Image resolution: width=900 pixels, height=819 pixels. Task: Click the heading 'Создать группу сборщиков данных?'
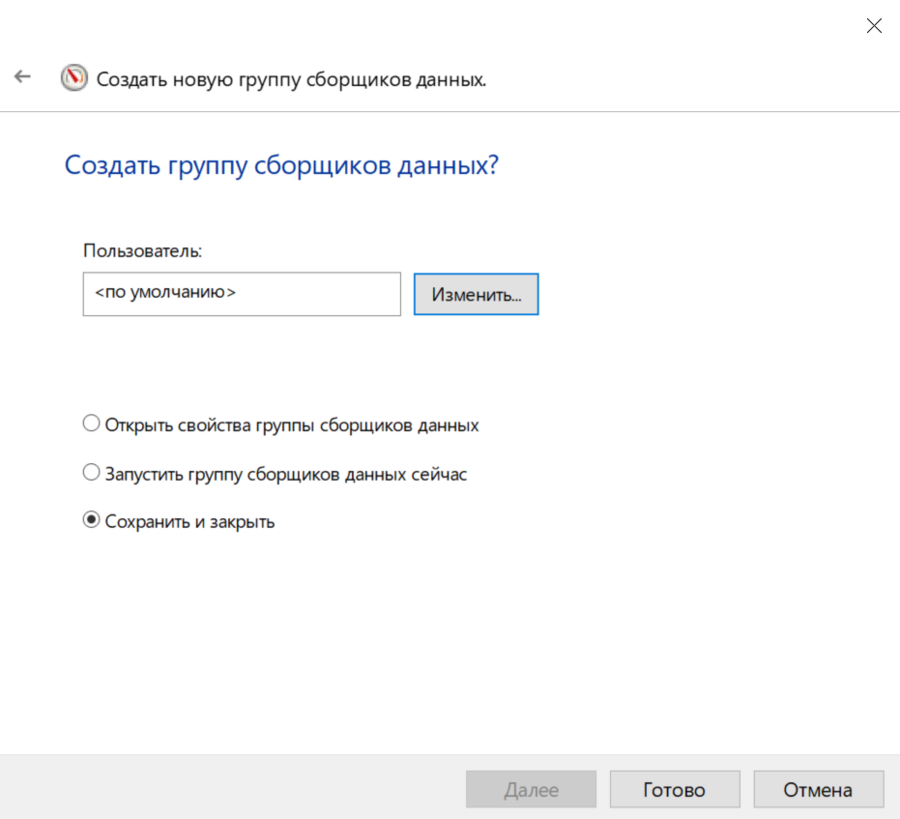(281, 165)
